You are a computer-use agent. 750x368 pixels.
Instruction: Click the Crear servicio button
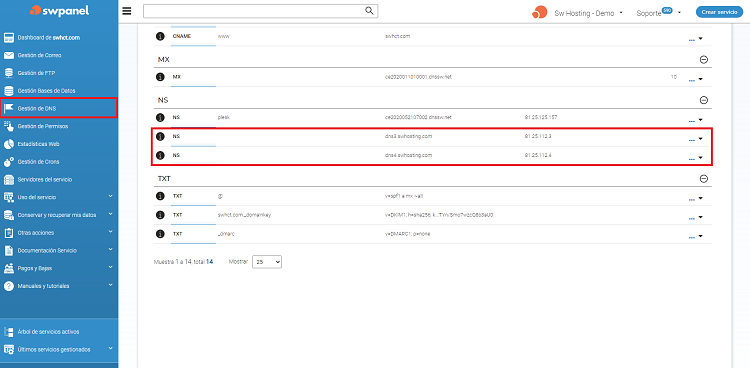coord(719,12)
